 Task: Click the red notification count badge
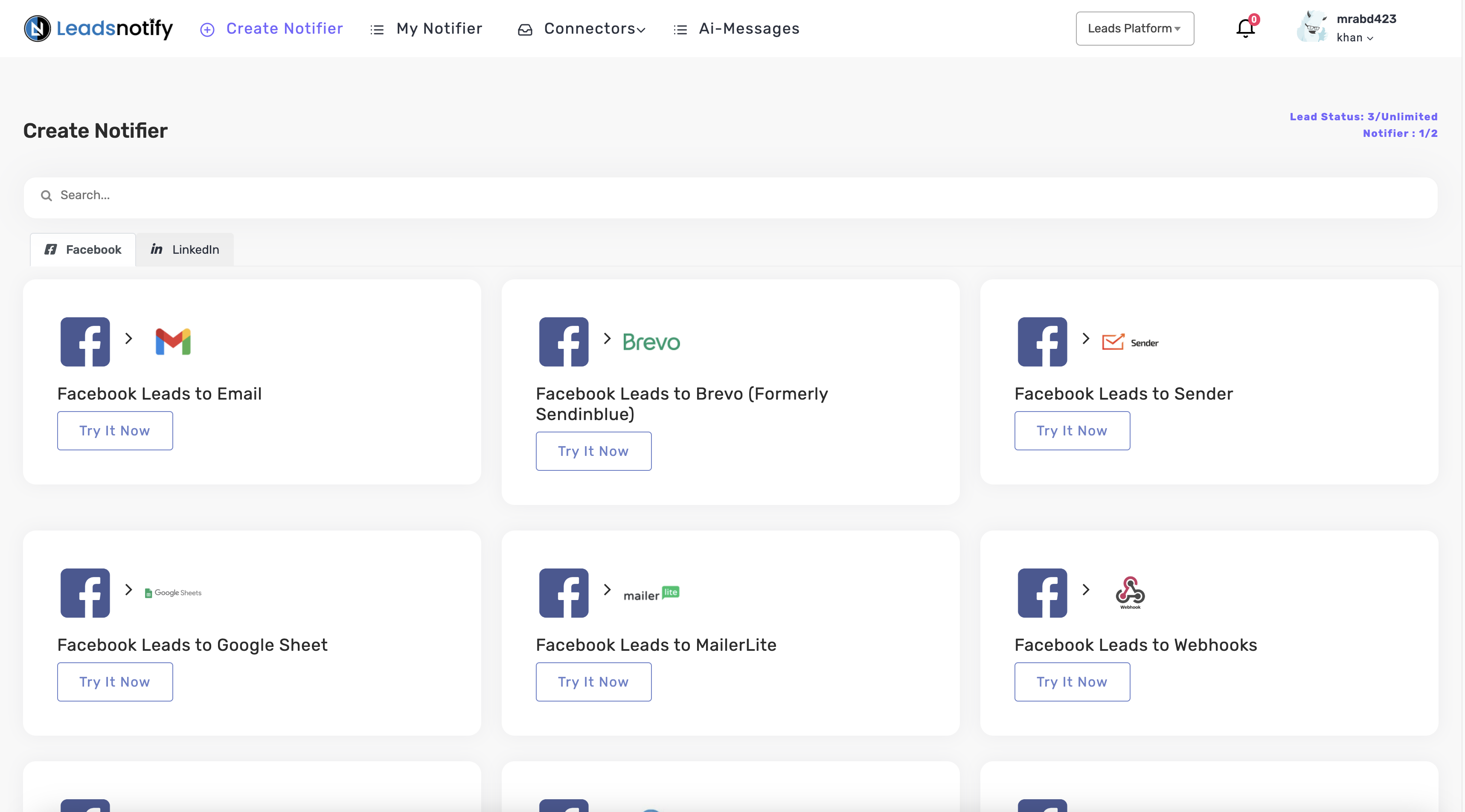pyautogui.click(x=1254, y=20)
